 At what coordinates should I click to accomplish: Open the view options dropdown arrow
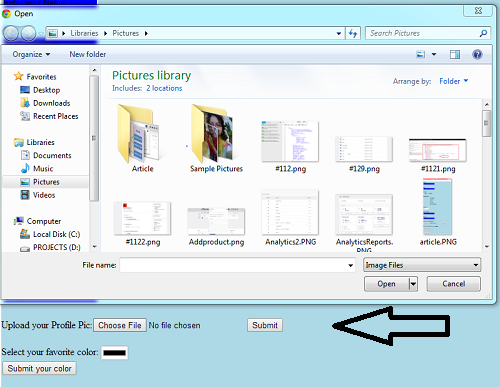434,54
